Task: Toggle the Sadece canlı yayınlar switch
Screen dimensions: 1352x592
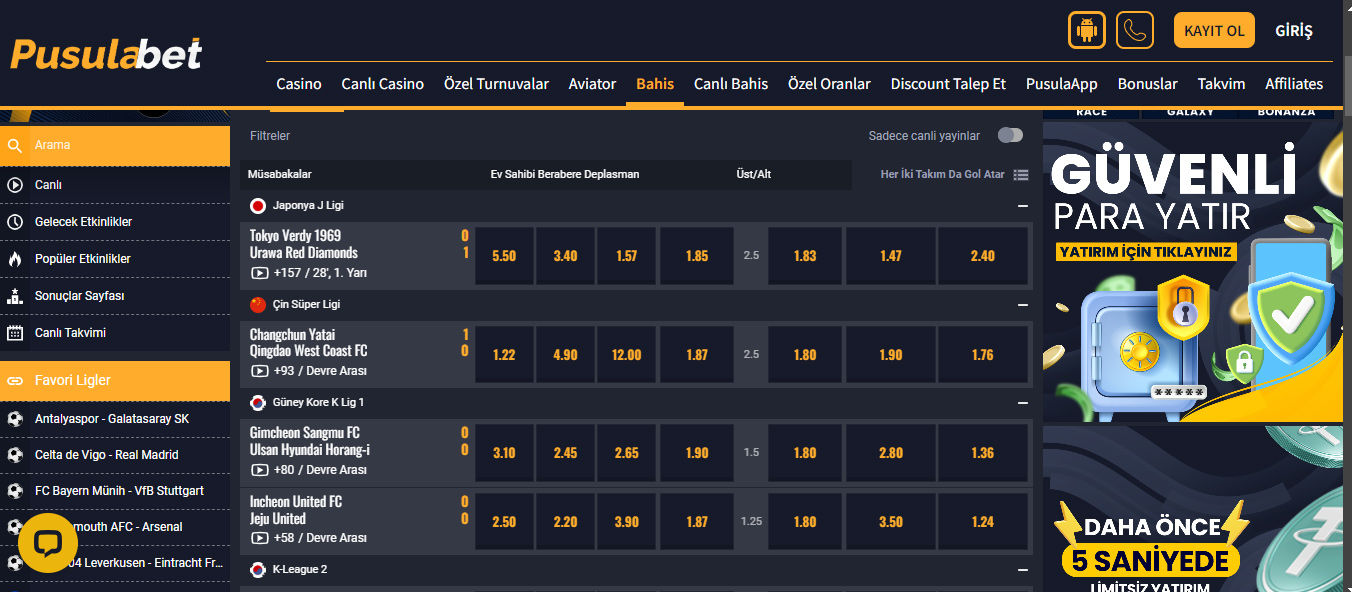Action: click(x=1010, y=136)
